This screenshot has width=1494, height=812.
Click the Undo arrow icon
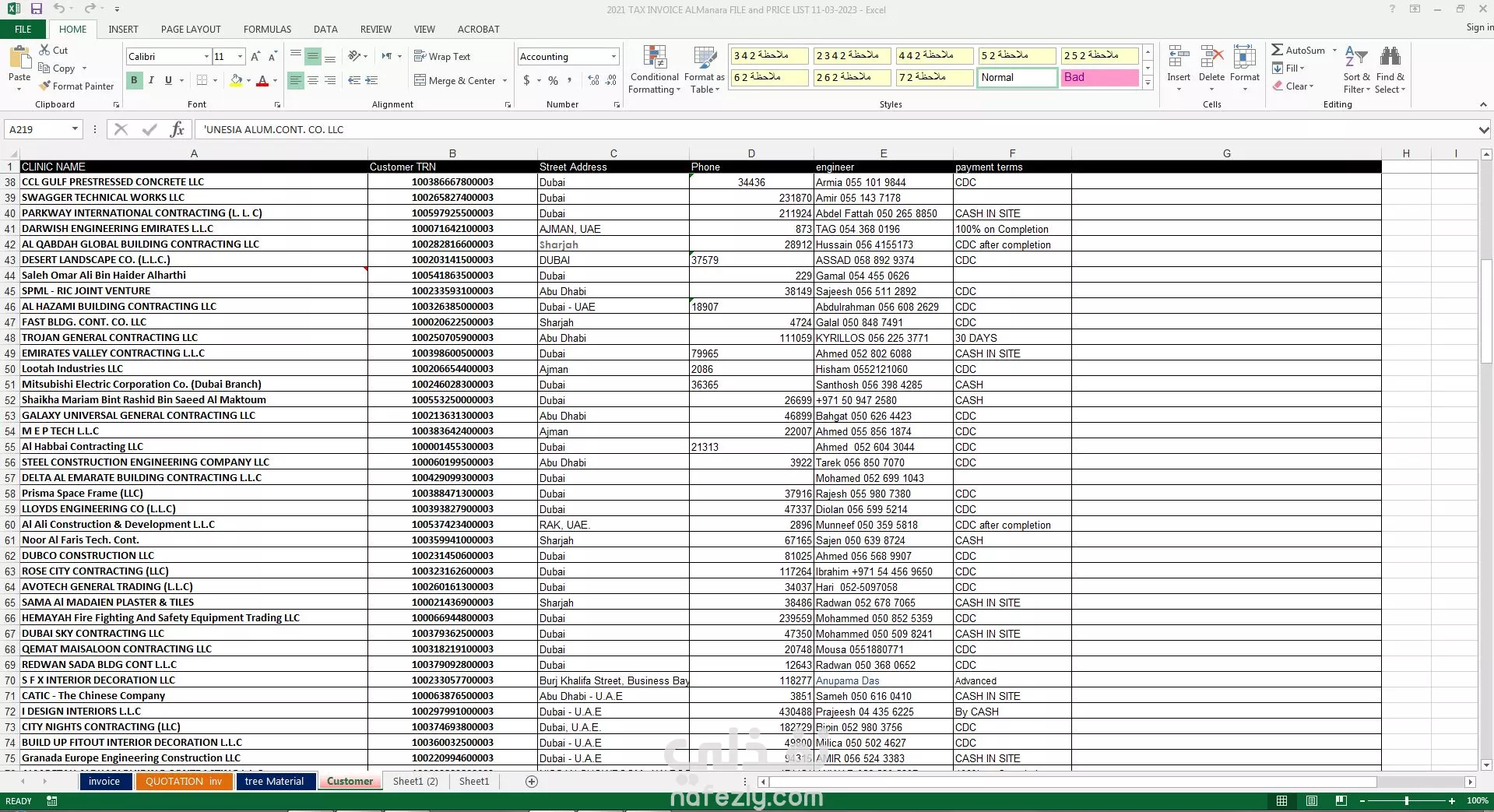pos(59,9)
